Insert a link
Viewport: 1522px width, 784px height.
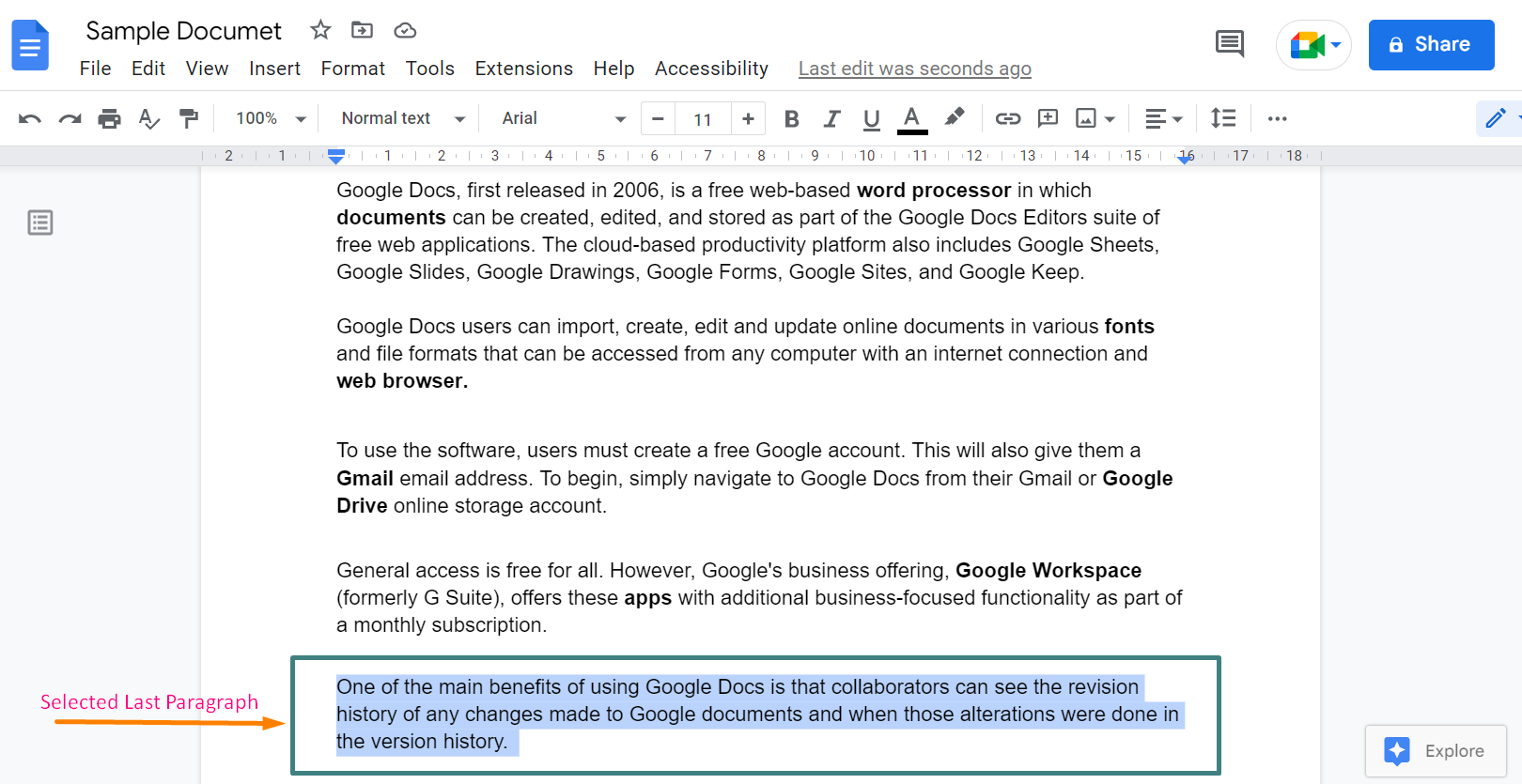point(1008,118)
